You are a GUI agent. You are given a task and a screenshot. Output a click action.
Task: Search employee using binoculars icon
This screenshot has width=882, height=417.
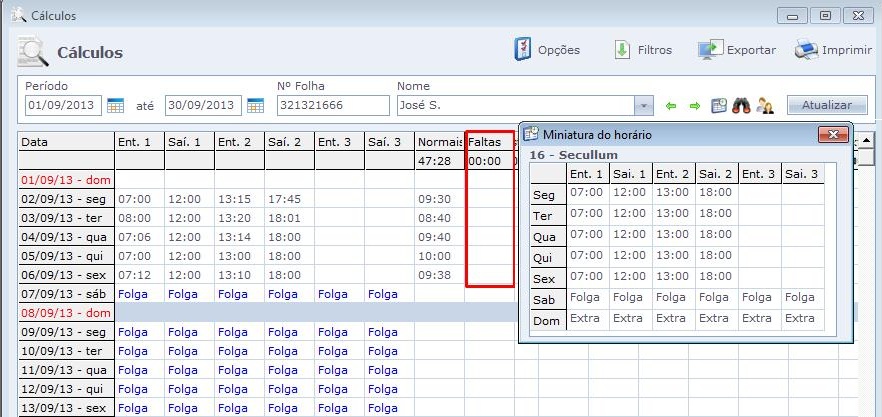point(741,105)
